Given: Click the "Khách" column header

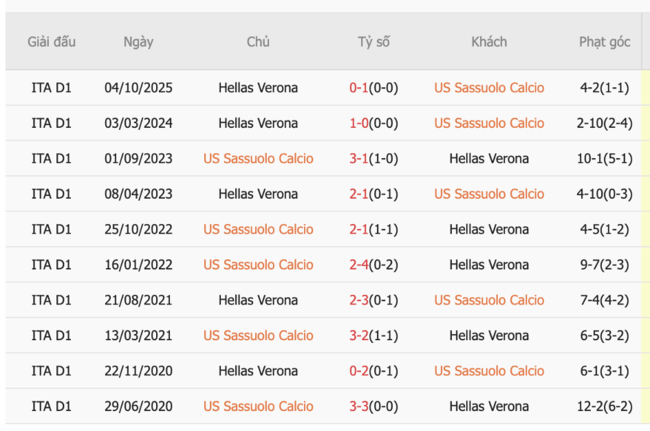Looking at the screenshot, I should pos(489,42).
